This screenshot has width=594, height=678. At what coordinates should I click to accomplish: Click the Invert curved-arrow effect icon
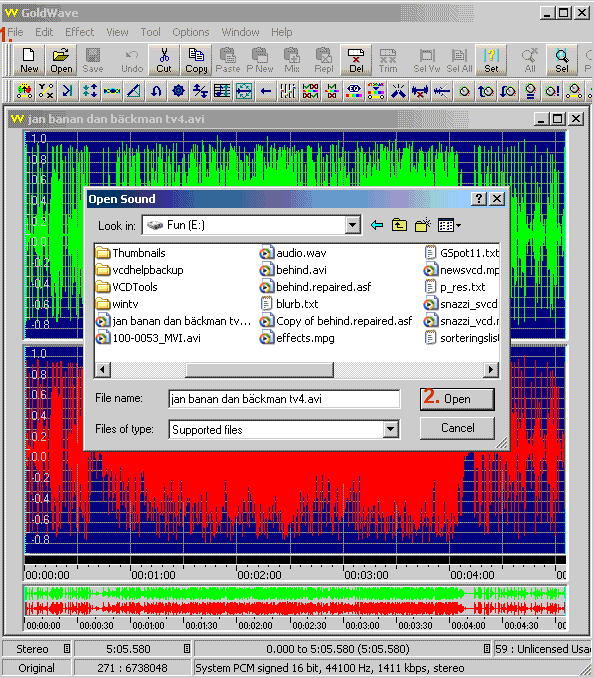pos(156,91)
